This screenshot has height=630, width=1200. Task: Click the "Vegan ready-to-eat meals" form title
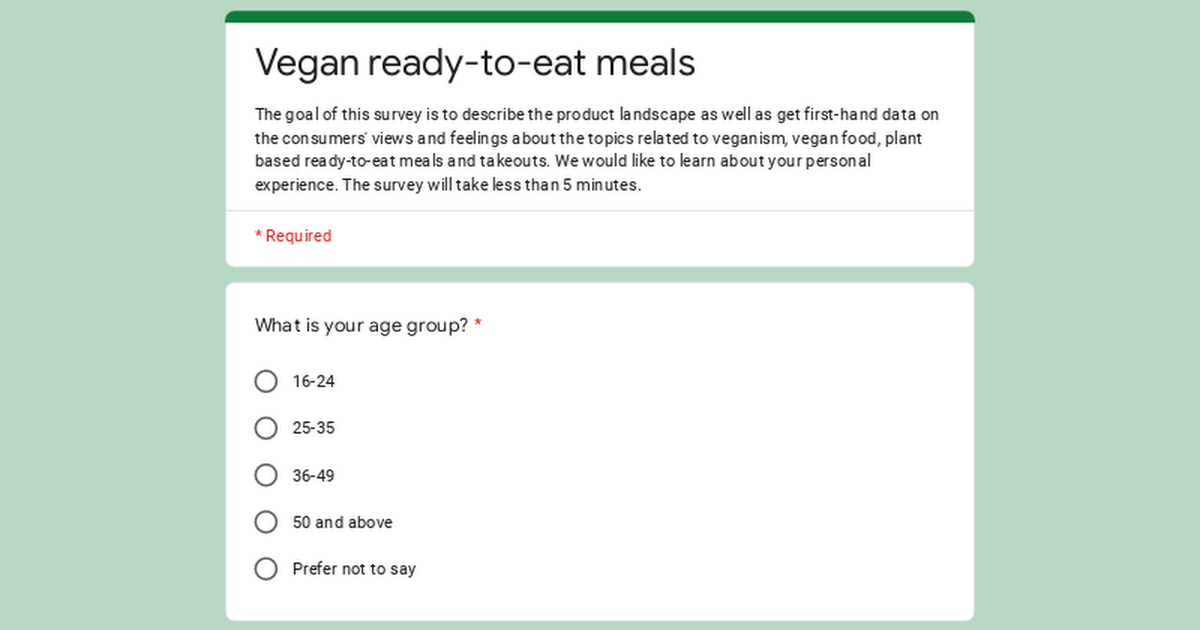pyautogui.click(x=475, y=63)
